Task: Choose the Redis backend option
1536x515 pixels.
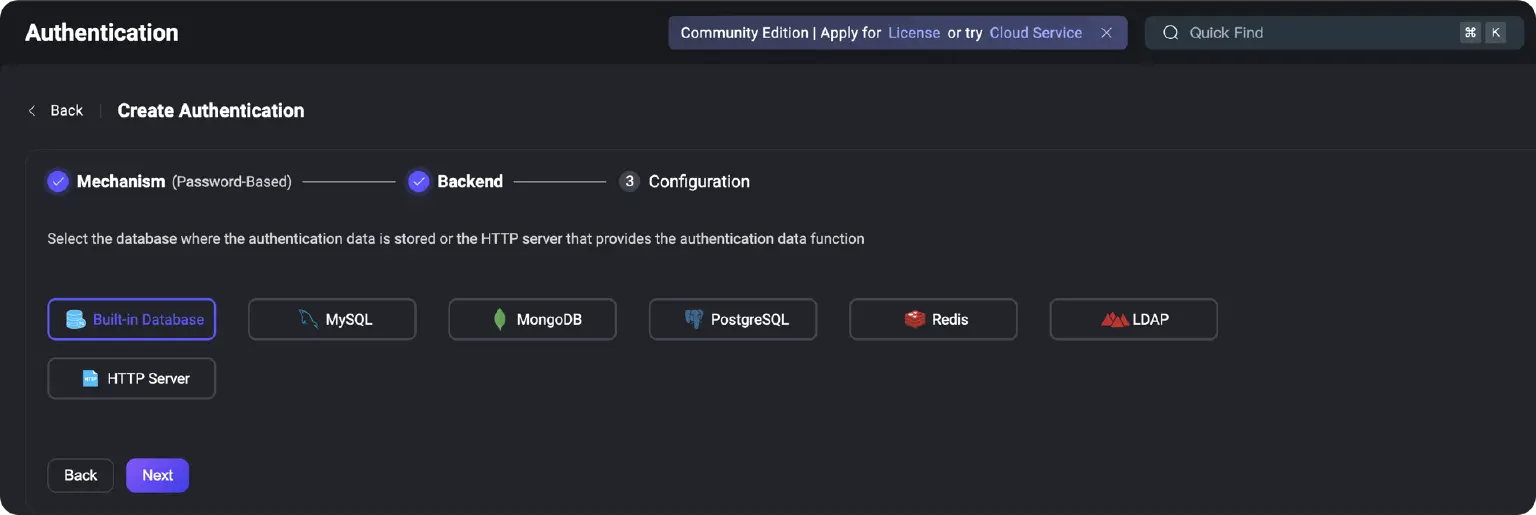Action: coord(933,320)
